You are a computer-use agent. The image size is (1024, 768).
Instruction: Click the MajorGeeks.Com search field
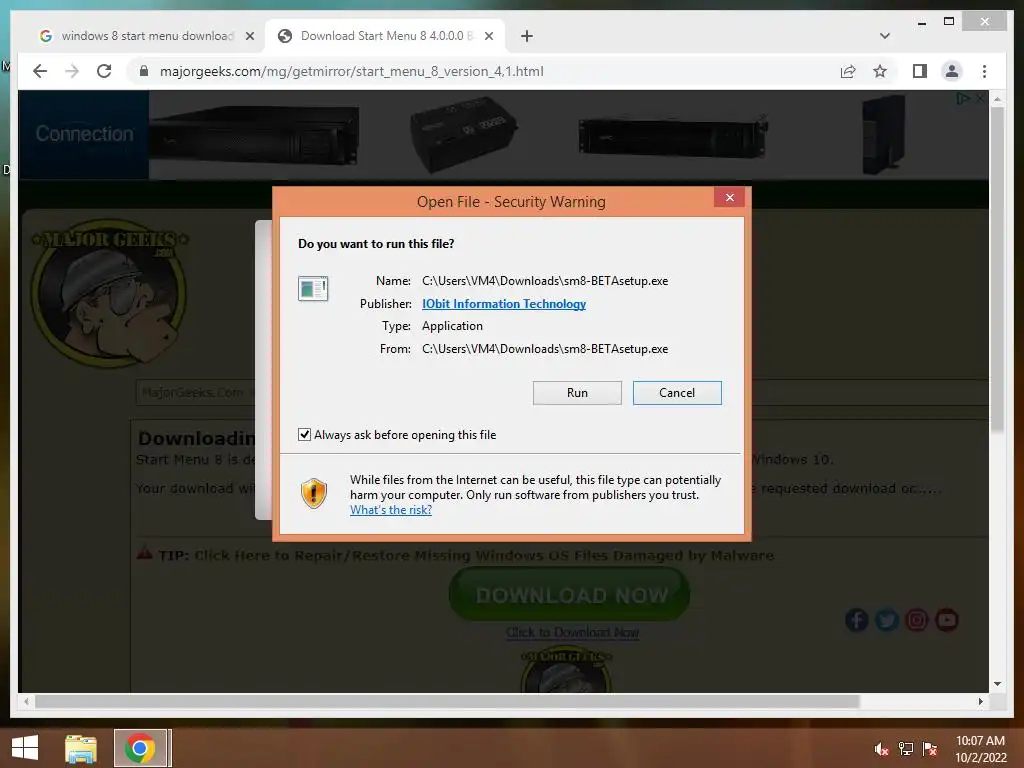195,392
